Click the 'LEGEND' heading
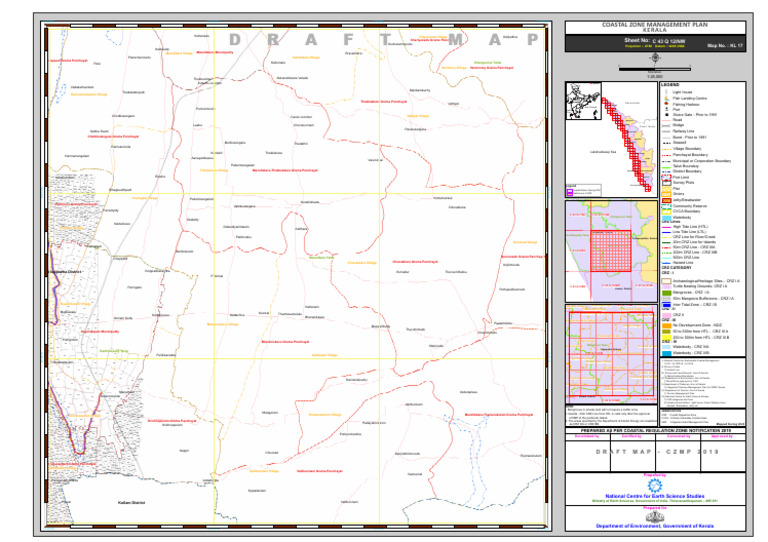 tap(670, 85)
